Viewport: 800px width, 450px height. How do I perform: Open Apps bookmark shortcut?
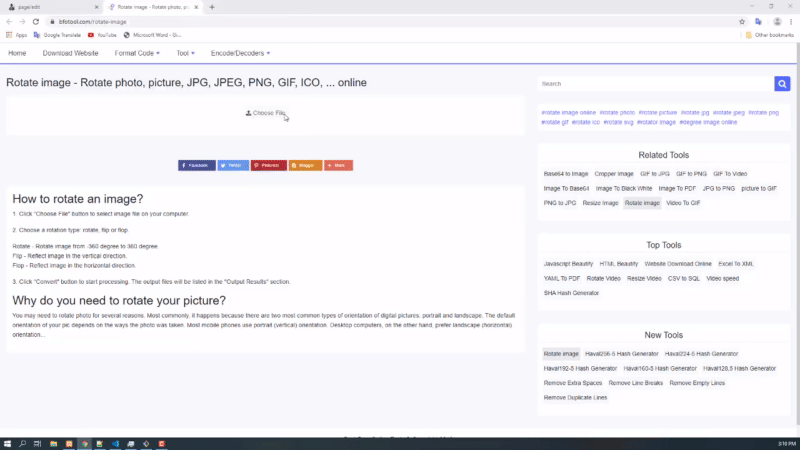point(16,35)
